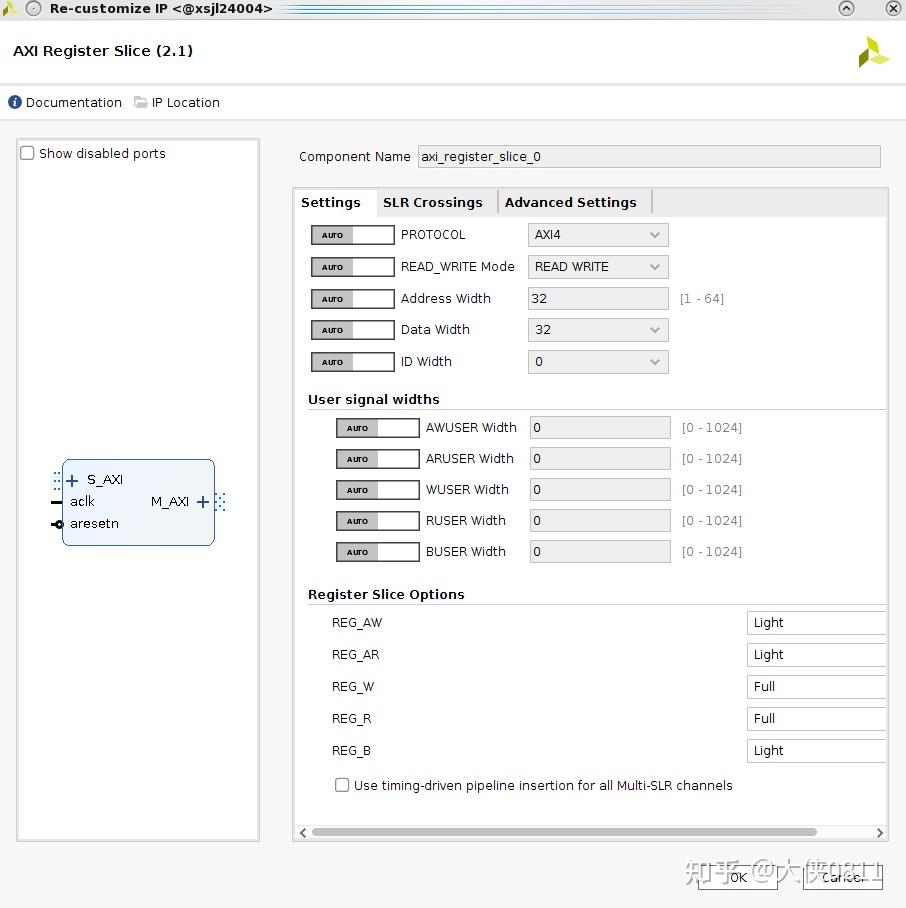Click the Cancel button

[843, 877]
